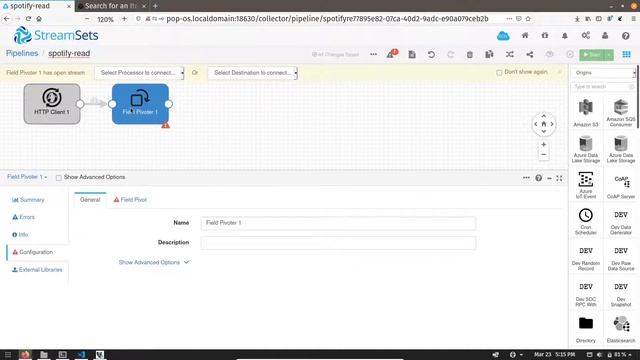Image resolution: width=640 pixels, height=360 pixels.
Task: Add Azure IoT/Event origin
Action: point(586,185)
